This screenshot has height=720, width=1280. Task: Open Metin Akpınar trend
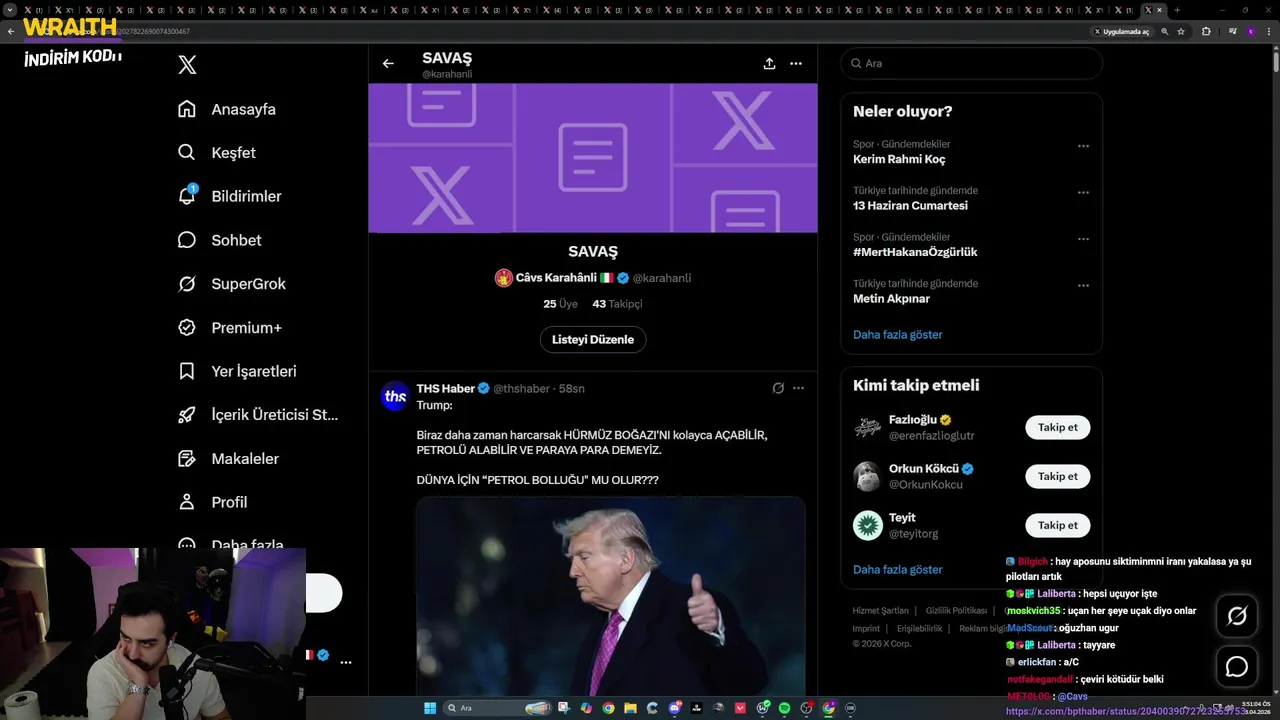point(891,298)
